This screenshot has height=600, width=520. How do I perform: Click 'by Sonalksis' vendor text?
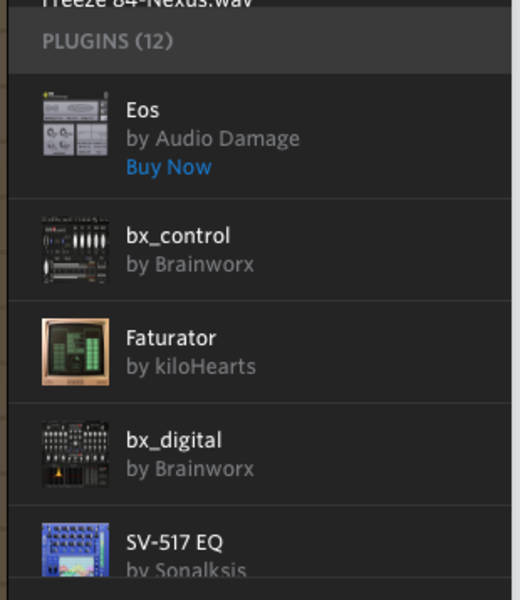[186, 569]
